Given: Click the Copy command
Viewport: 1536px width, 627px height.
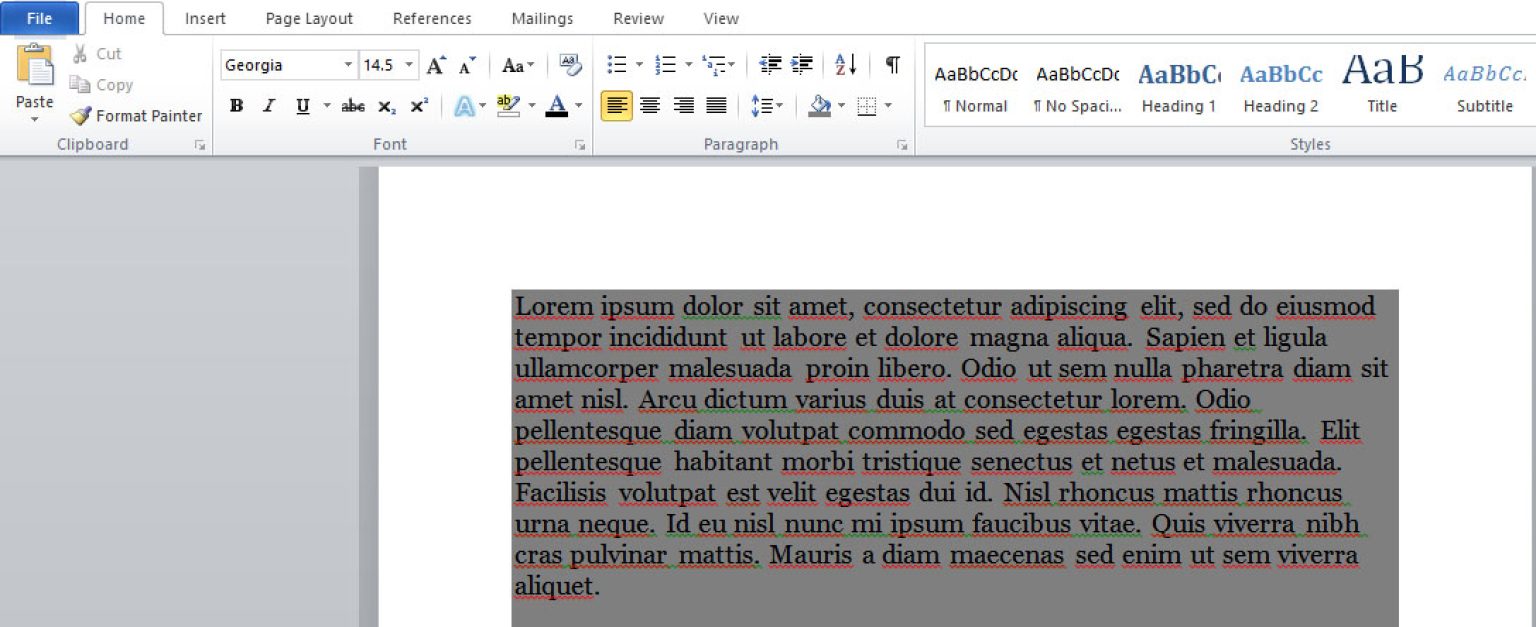Looking at the screenshot, I should click(110, 85).
